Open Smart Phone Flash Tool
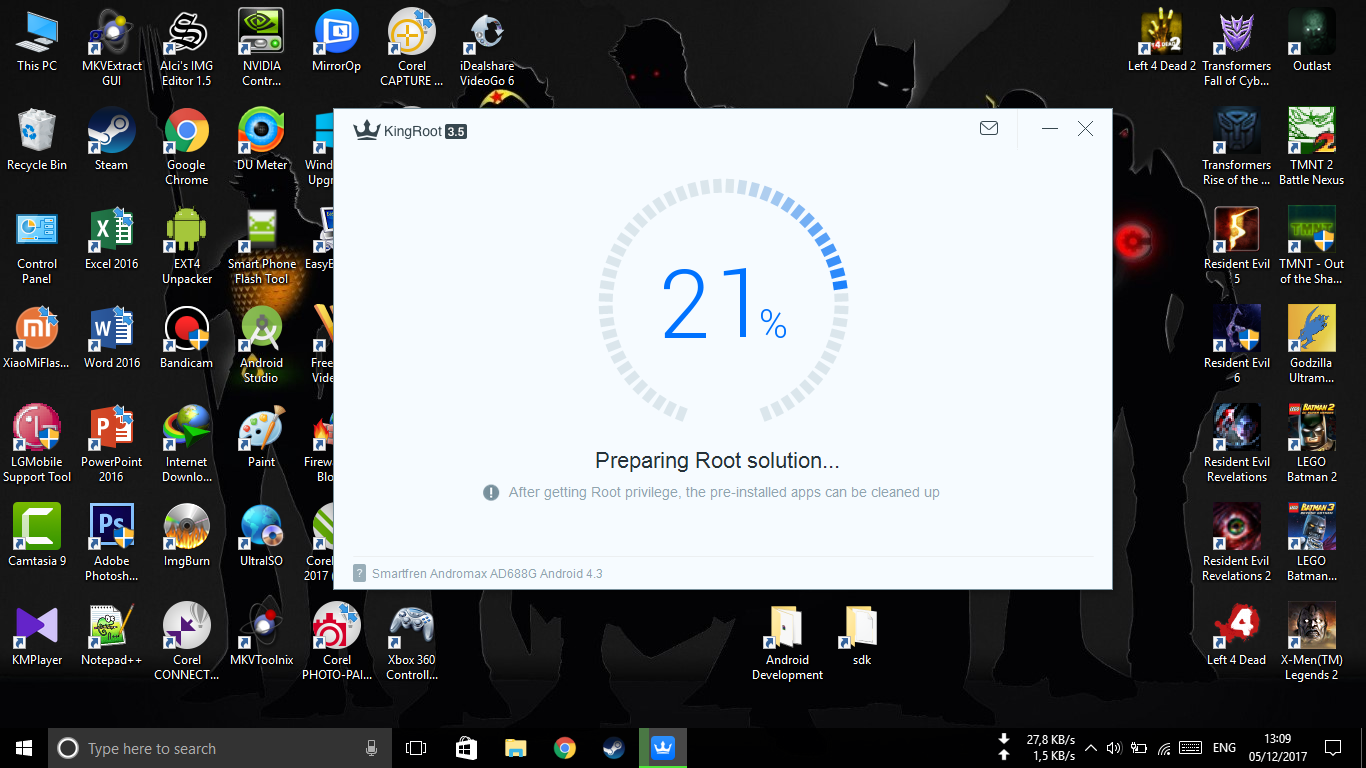The image size is (1366, 768). (x=262, y=246)
